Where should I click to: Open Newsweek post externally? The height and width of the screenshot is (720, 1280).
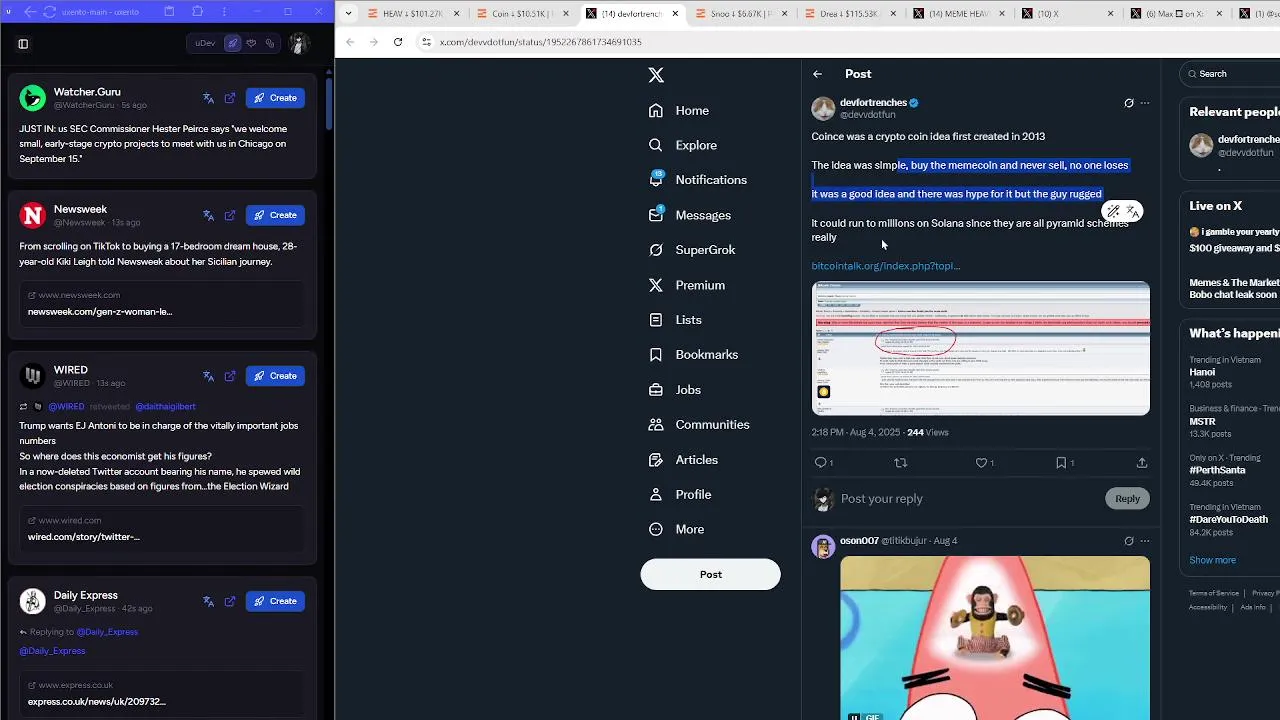coord(230,215)
